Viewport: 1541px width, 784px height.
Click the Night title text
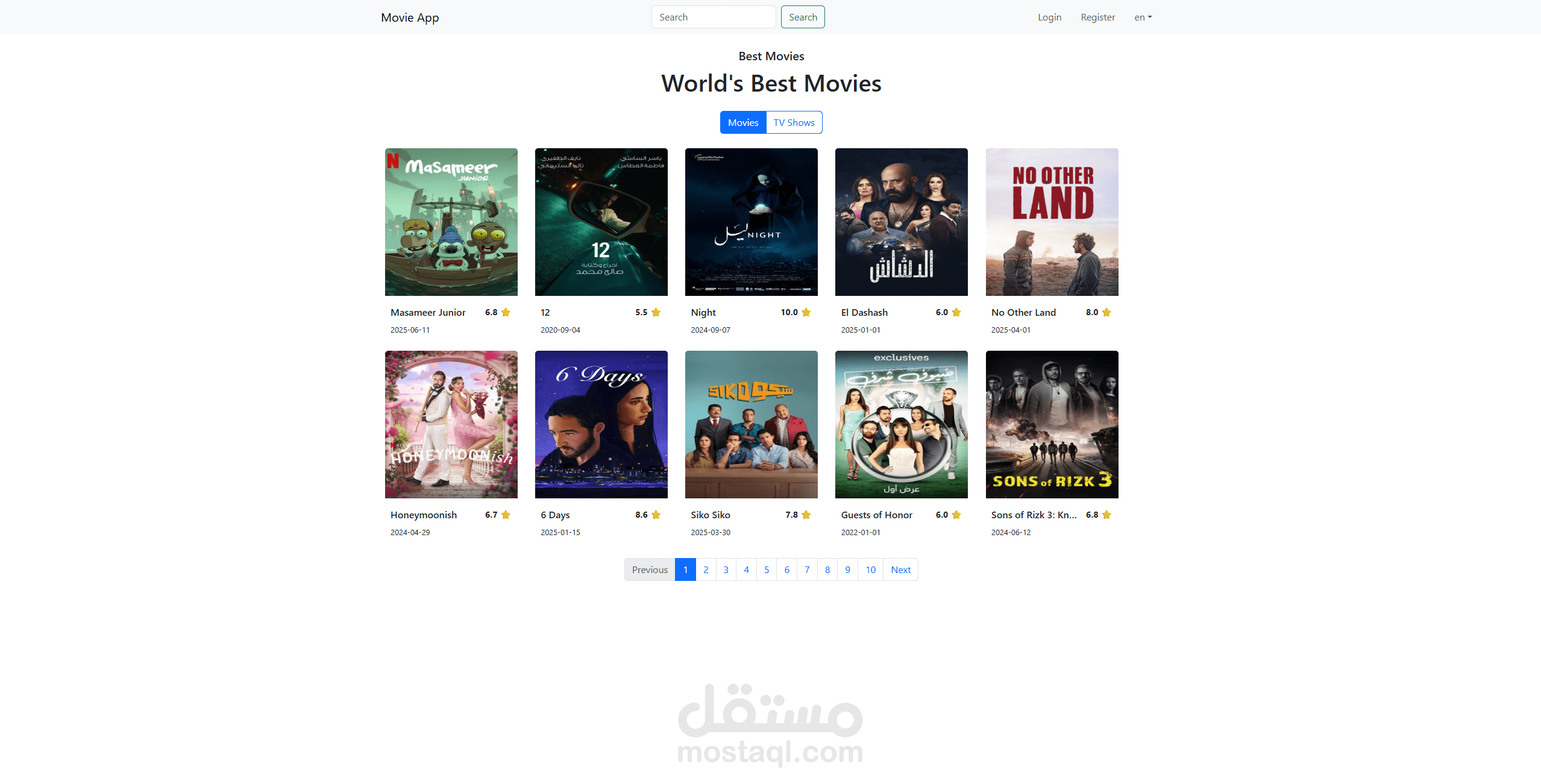click(x=703, y=312)
